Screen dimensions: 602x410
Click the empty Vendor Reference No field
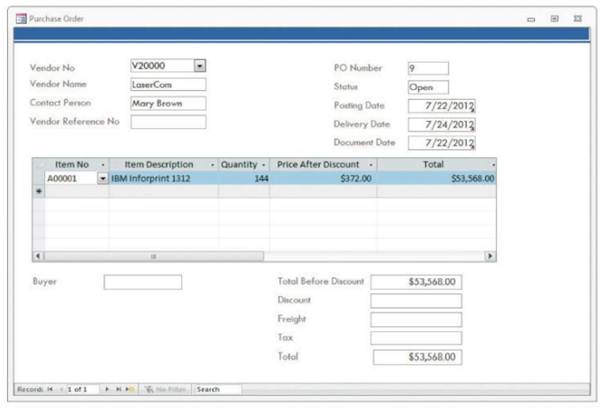pos(168,122)
